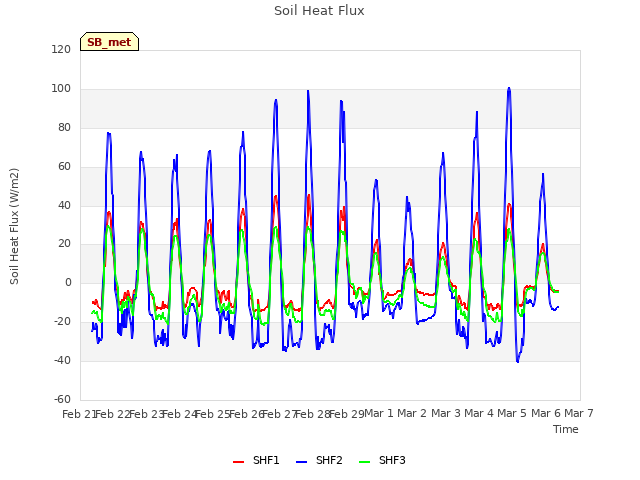Click the y-axis label 40
This screenshot has height=480, width=640.
64,205
